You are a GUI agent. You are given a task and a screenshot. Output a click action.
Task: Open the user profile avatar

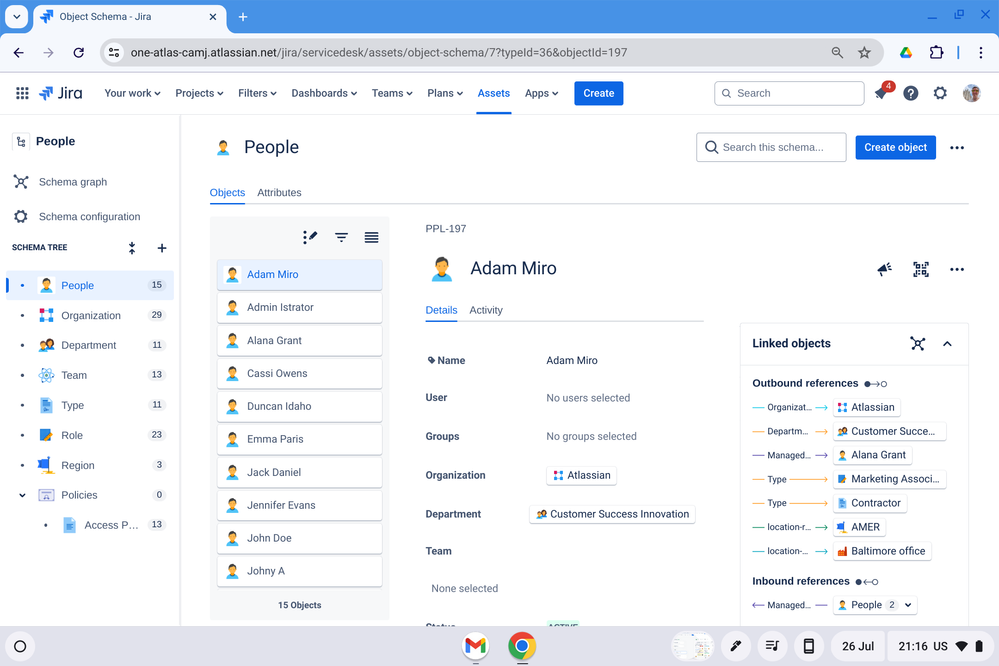pyautogui.click(x=972, y=93)
